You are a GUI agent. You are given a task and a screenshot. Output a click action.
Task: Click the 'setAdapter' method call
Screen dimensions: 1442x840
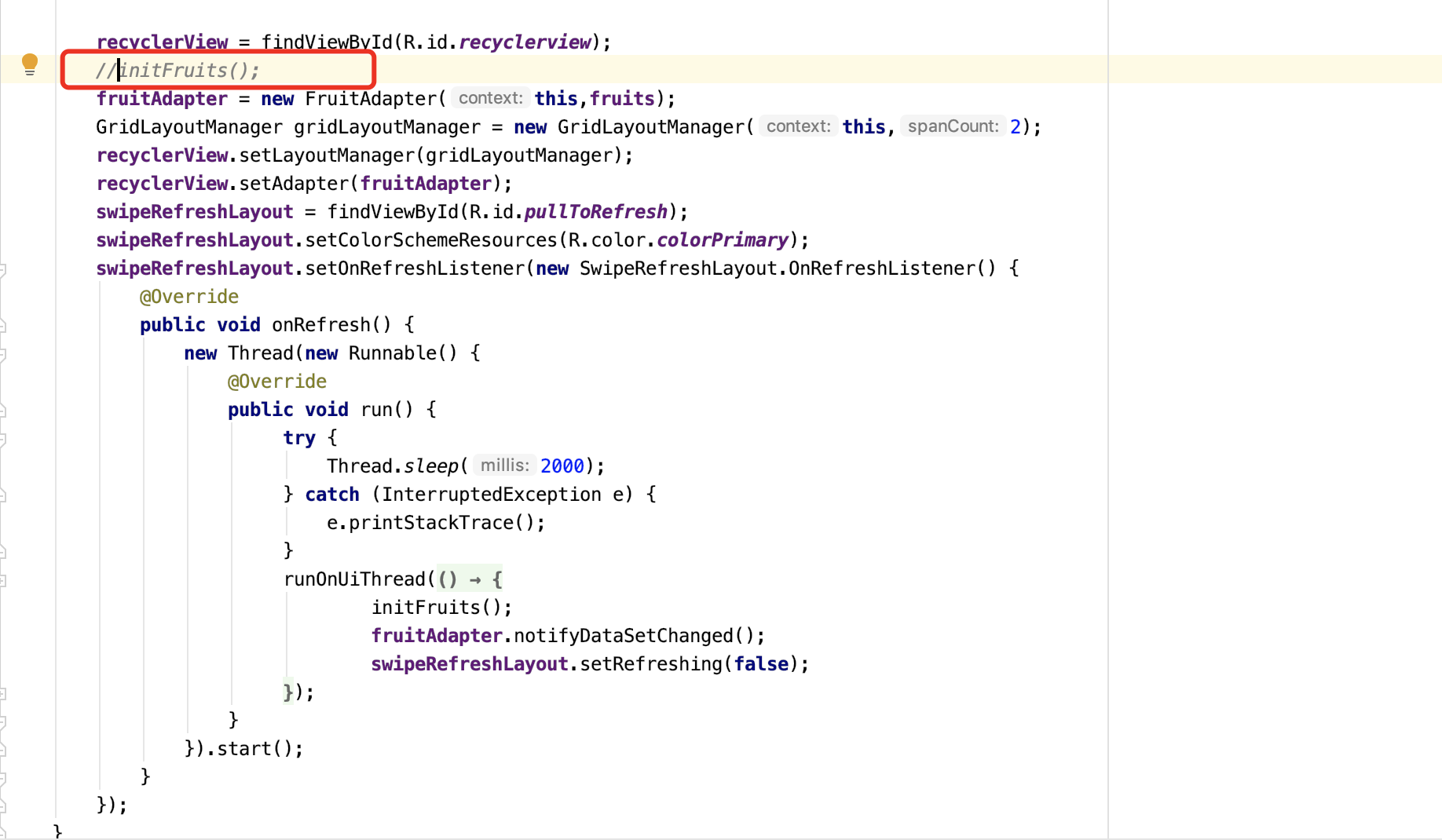click(294, 184)
